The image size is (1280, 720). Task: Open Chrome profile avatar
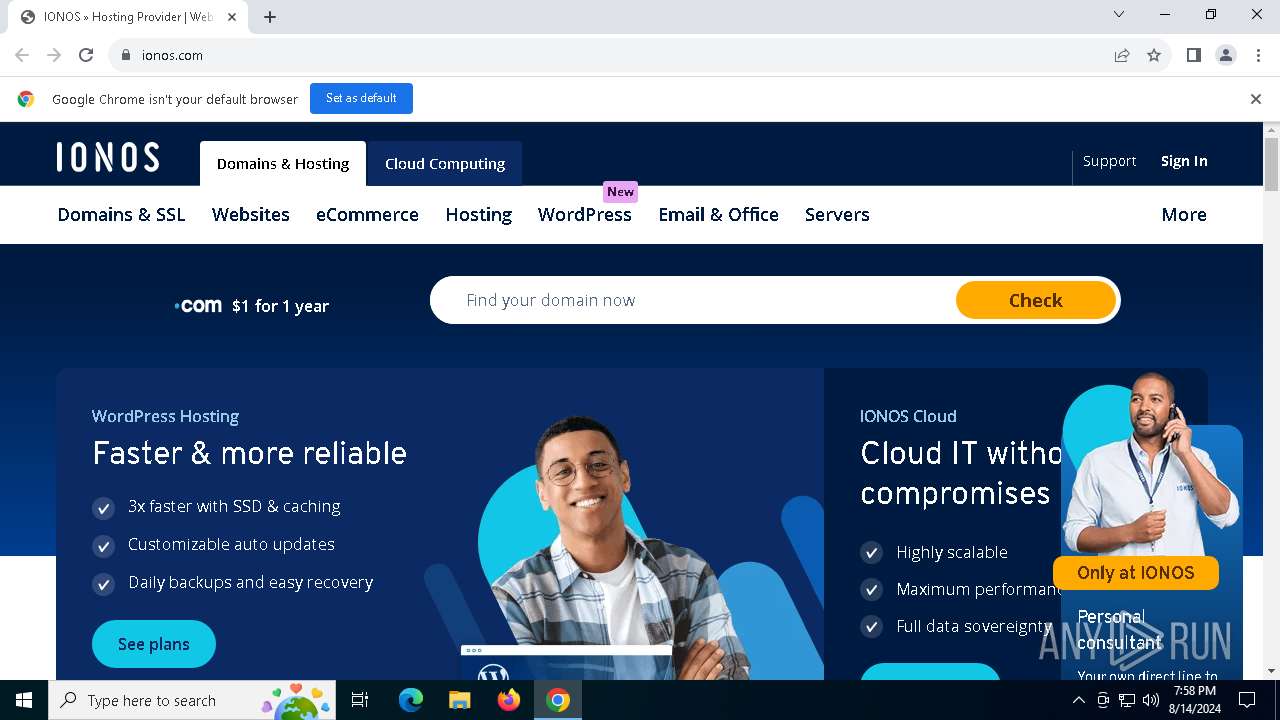coord(1226,55)
